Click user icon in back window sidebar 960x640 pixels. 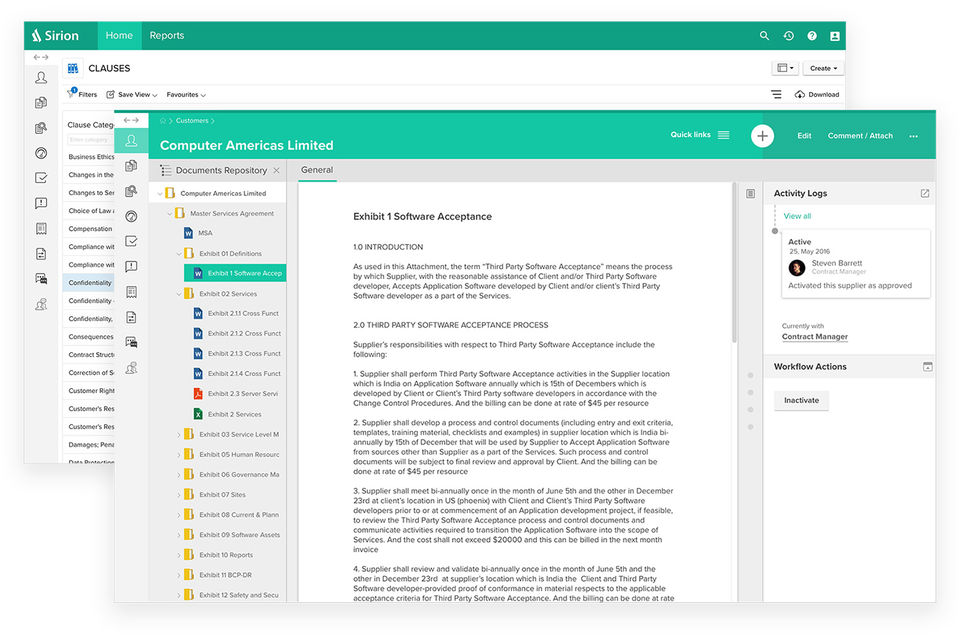(41, 77)
